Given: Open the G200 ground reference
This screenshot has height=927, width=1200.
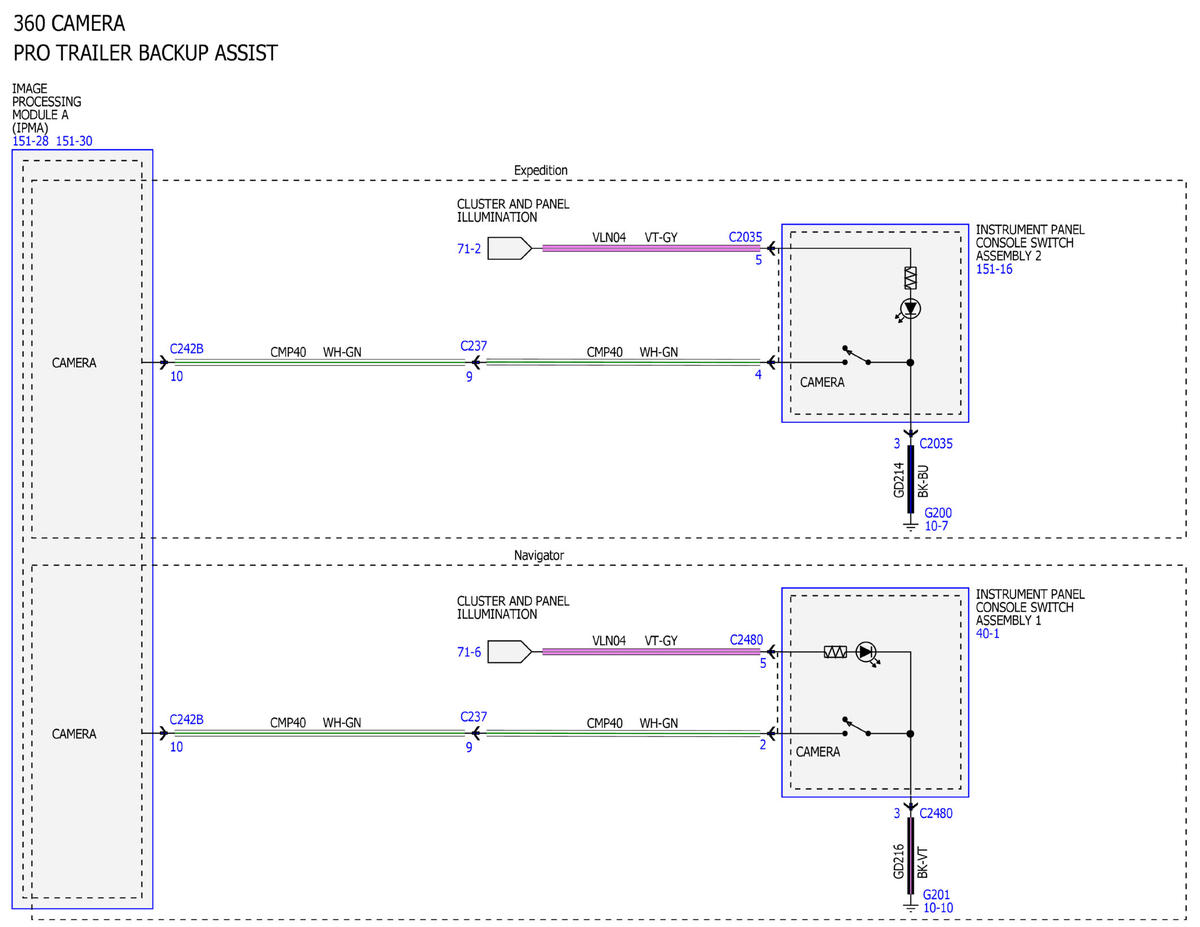Looking at the screenshot, I should (x=938, y=513).
